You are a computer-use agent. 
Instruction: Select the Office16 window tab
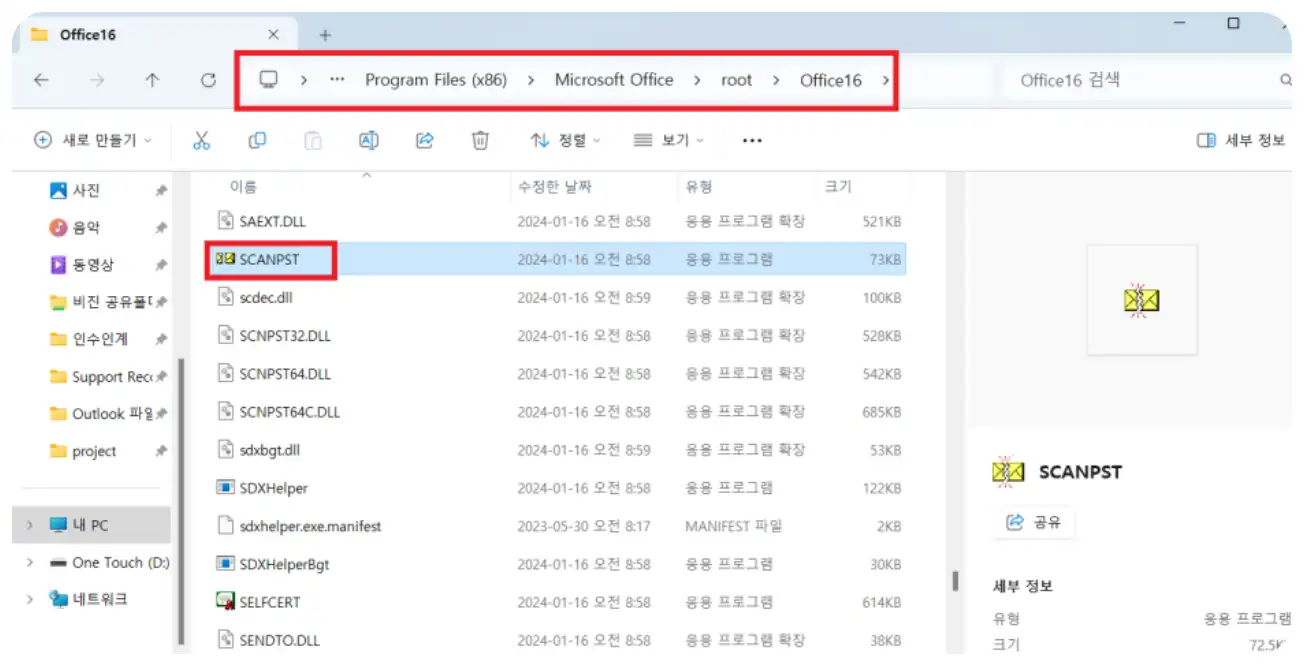tap(155, 35)
